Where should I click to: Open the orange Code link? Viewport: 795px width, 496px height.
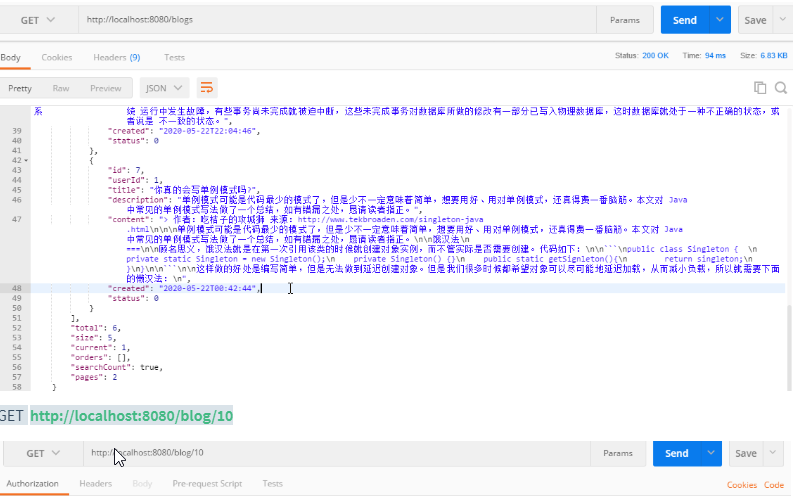tap(774, 485)
